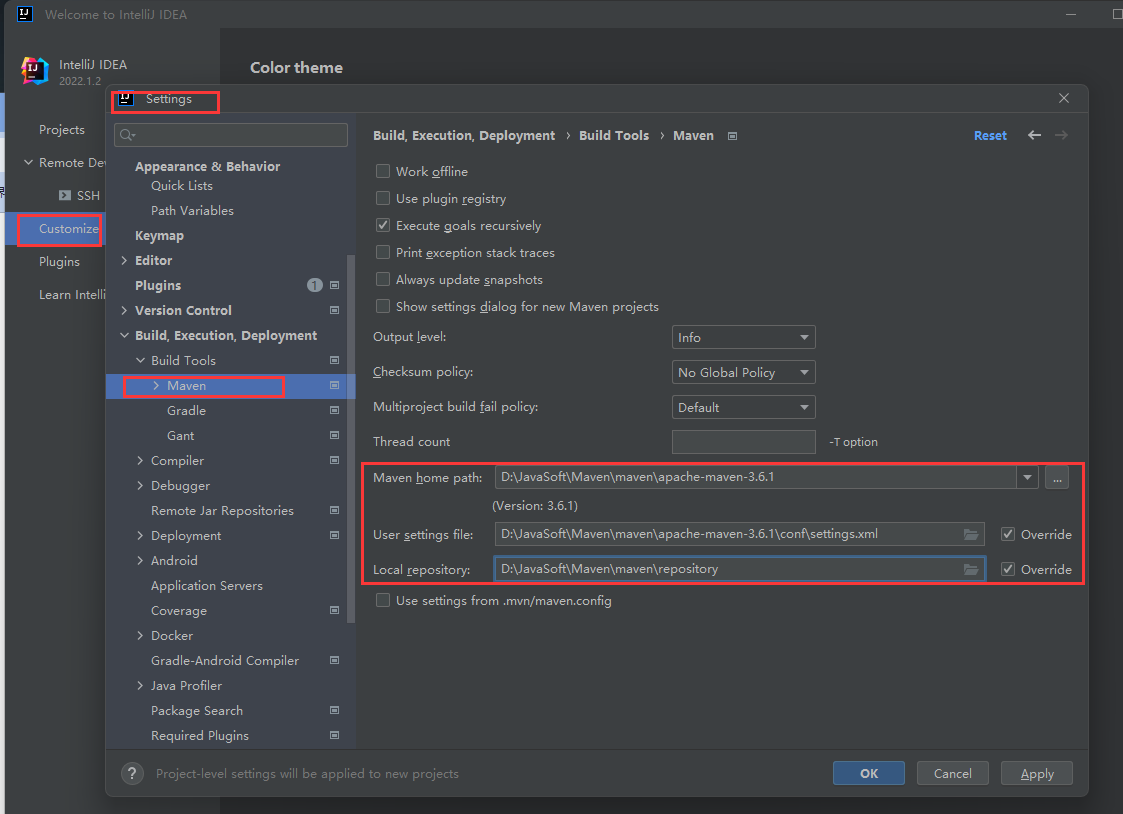
Task: Open the Multiproject build fail policy dropdown
Action: pyautogui.click(x=743, y=407)
